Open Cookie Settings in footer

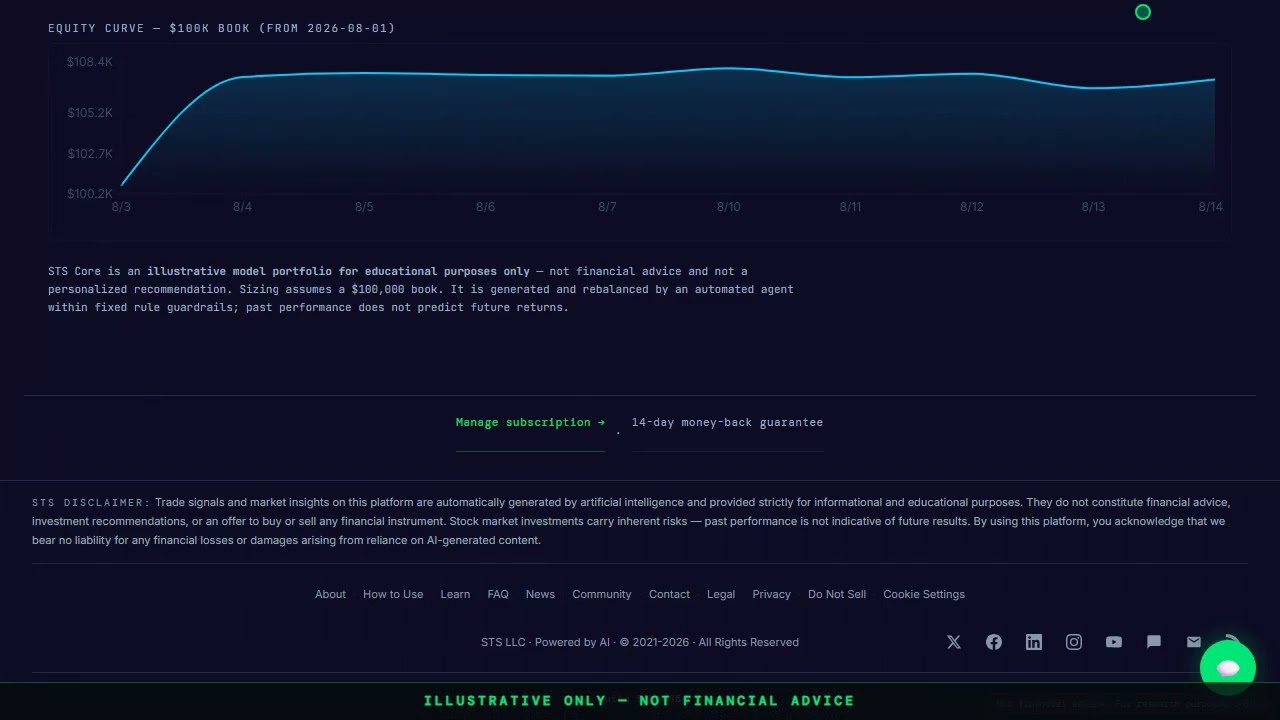(924, 594)
